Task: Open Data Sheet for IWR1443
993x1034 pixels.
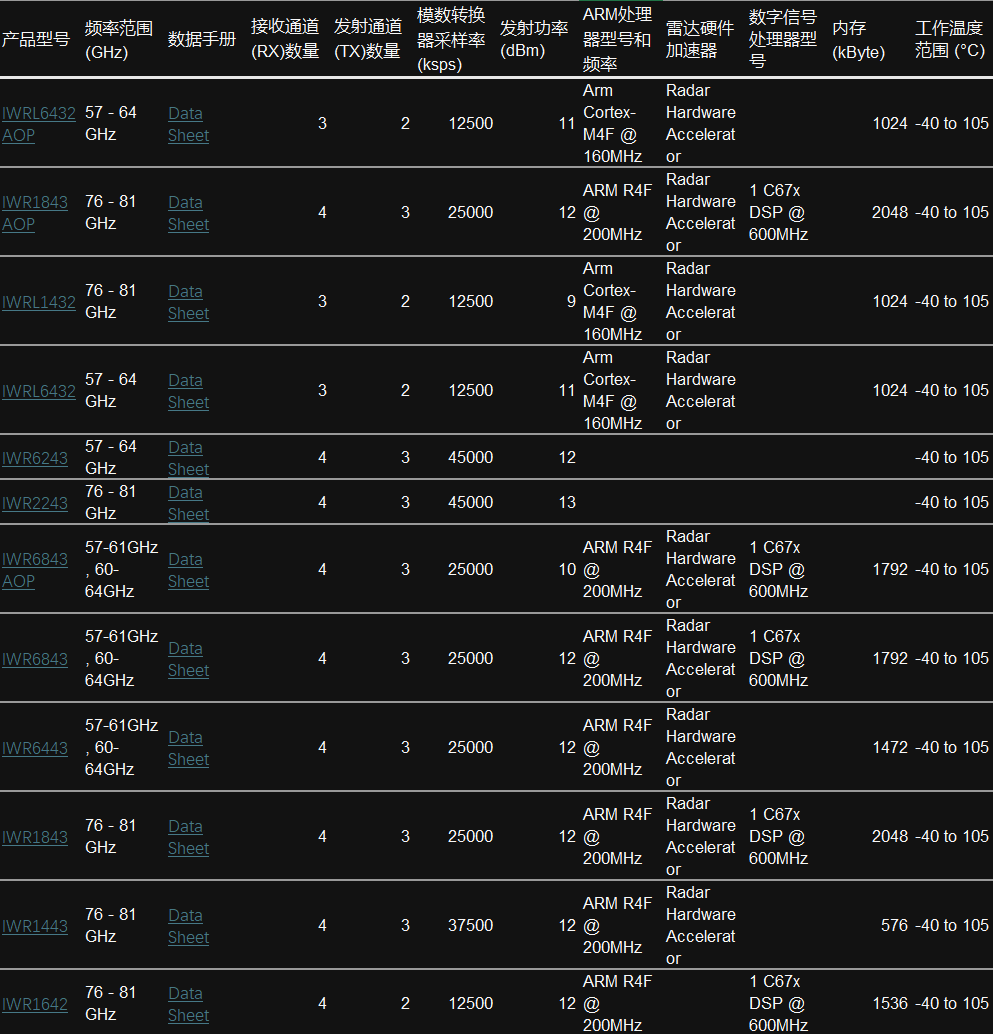Action: pos(188,927)
